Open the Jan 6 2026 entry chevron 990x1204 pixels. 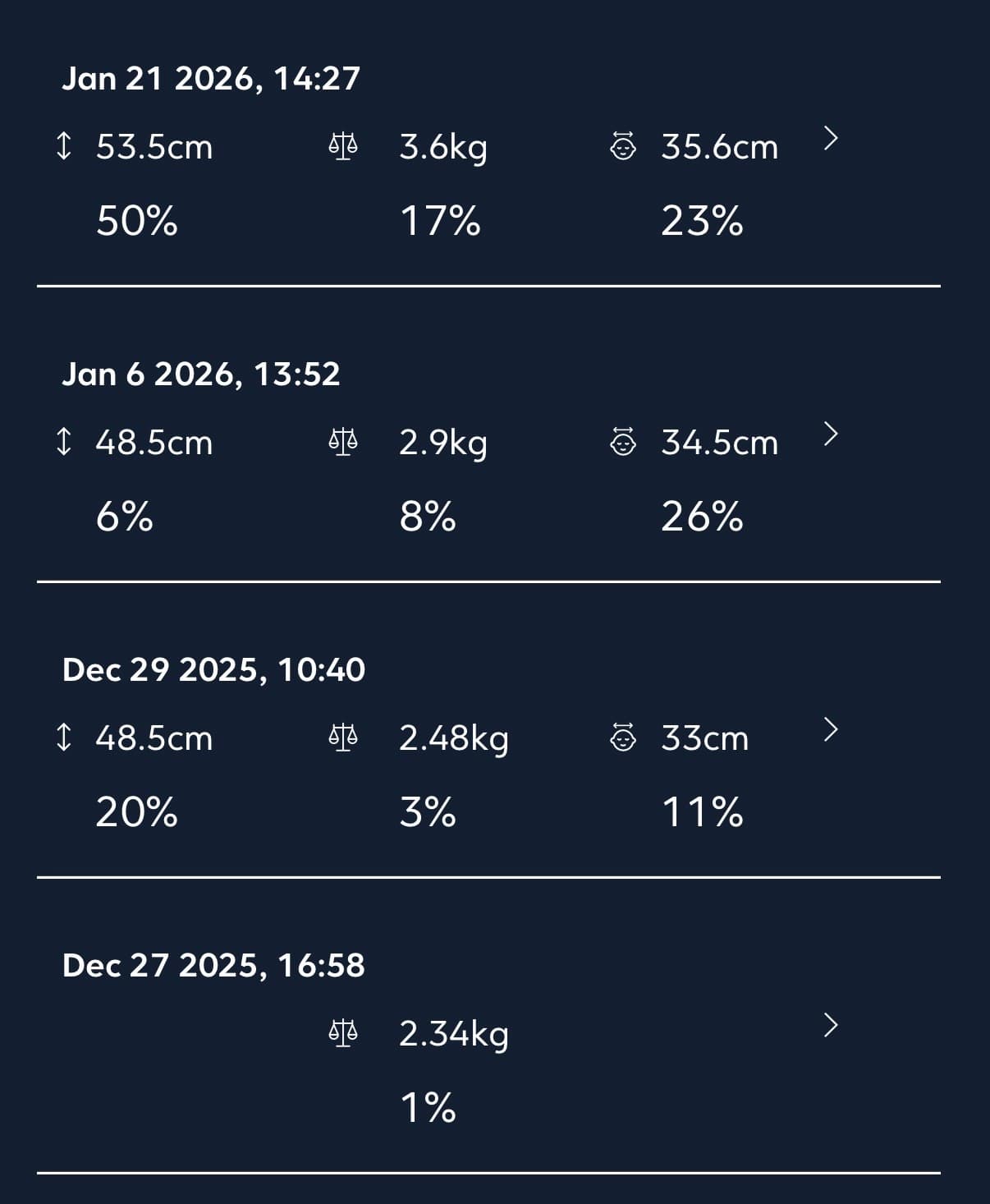pyautogui.click(x=831, y=434)
